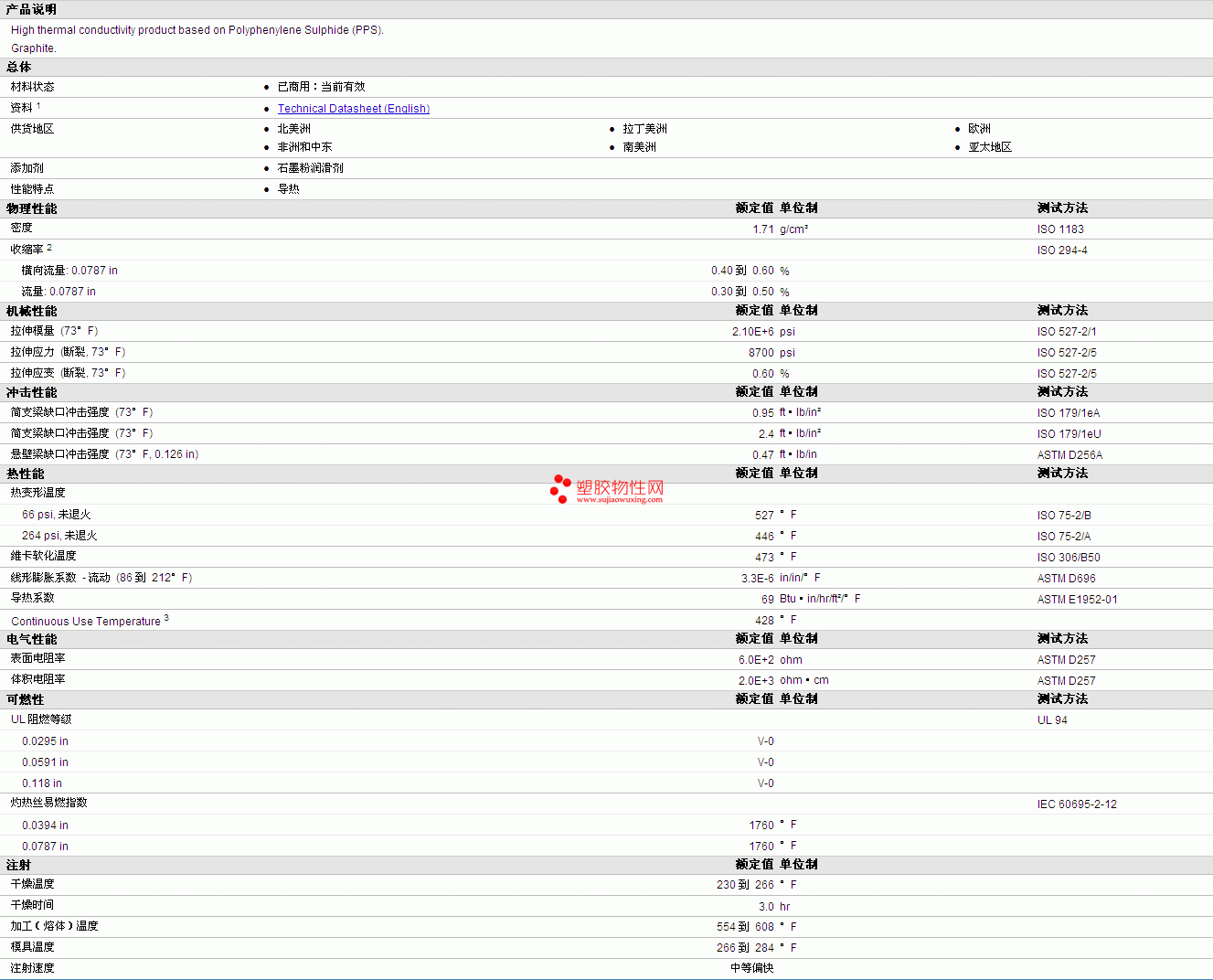Viewport: 1213px width, 980px height.
Task: Select the "南美洲" region entry
Action: [x=640, y=147]
